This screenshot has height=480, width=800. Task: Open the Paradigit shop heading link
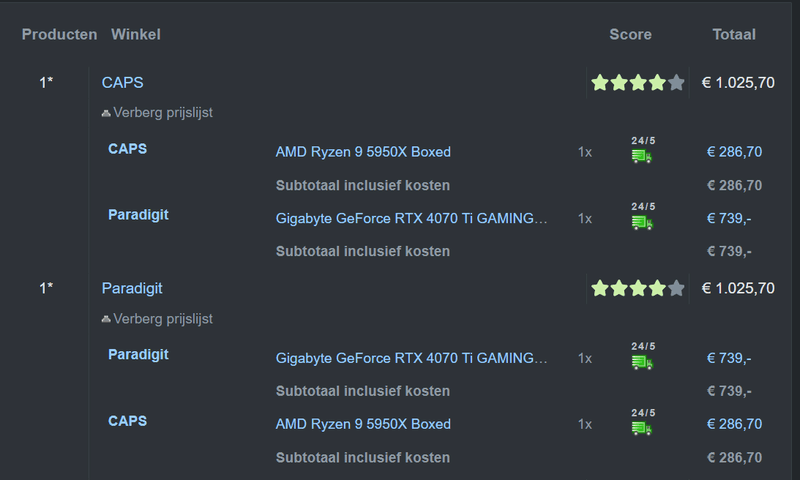click(132, 289)
